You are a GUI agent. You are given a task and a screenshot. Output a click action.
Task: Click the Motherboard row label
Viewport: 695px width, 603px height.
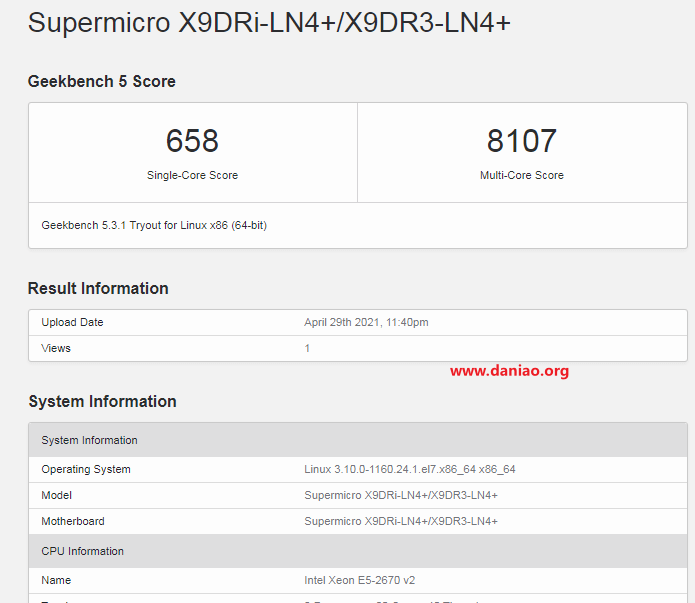tap(73, 521)
